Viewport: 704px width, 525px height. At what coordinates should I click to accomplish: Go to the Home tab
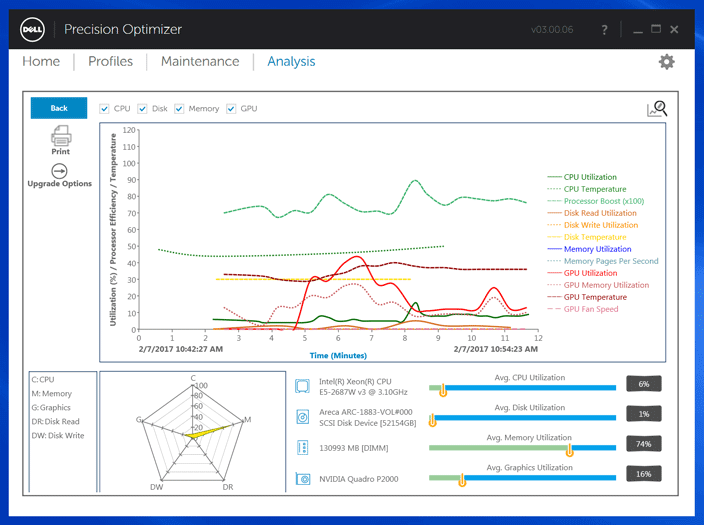click(41, 62)
